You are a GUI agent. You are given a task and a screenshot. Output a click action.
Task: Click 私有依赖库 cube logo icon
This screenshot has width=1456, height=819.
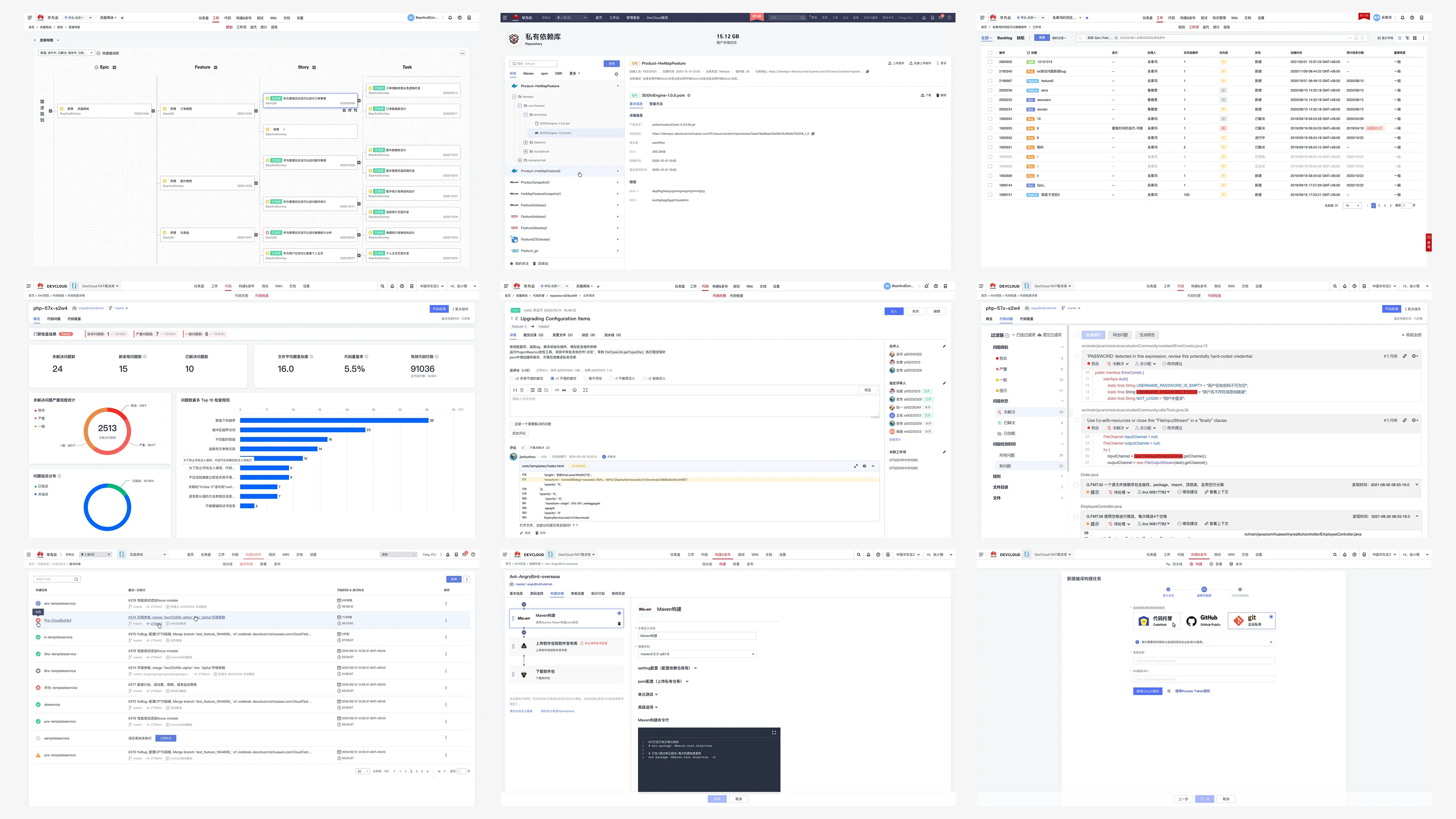pos(514,39)
